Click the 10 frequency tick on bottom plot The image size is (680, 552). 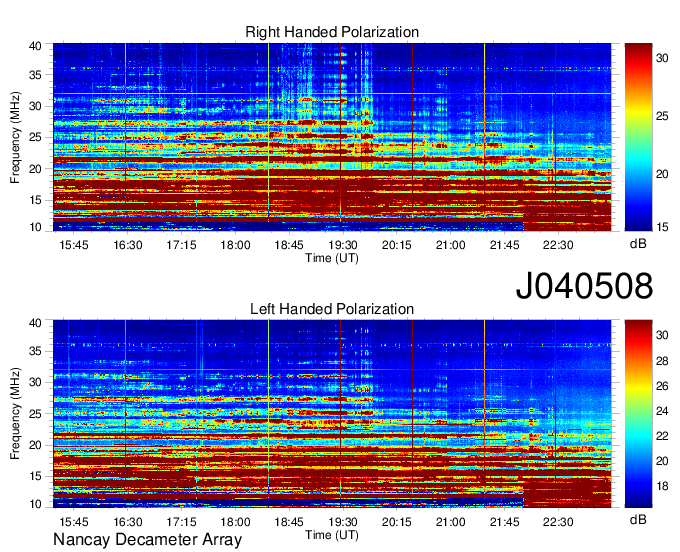click(x=36, y=504)
